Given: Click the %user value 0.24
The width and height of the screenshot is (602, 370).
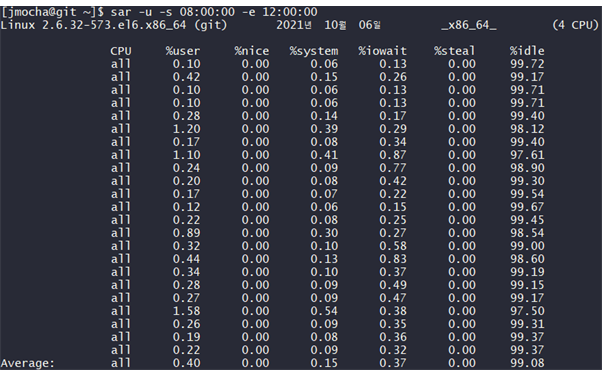Looking at the screenshot, I should (x=186, y=168).
